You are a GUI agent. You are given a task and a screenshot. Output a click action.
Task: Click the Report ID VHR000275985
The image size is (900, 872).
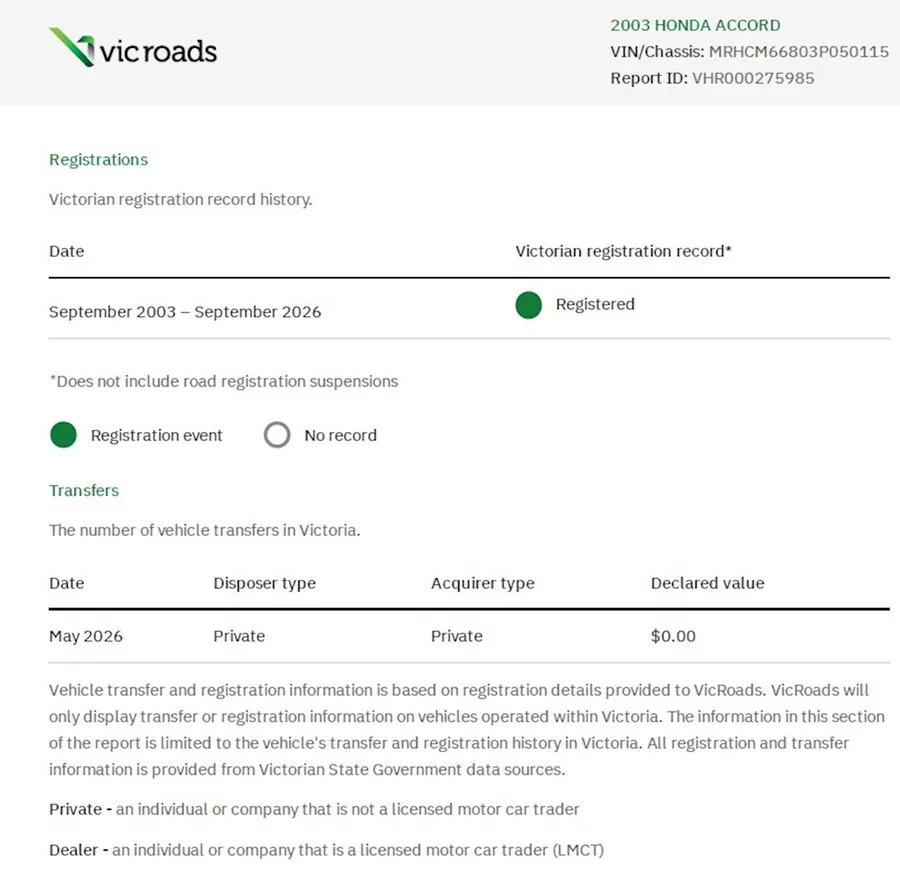coord(752,78)
